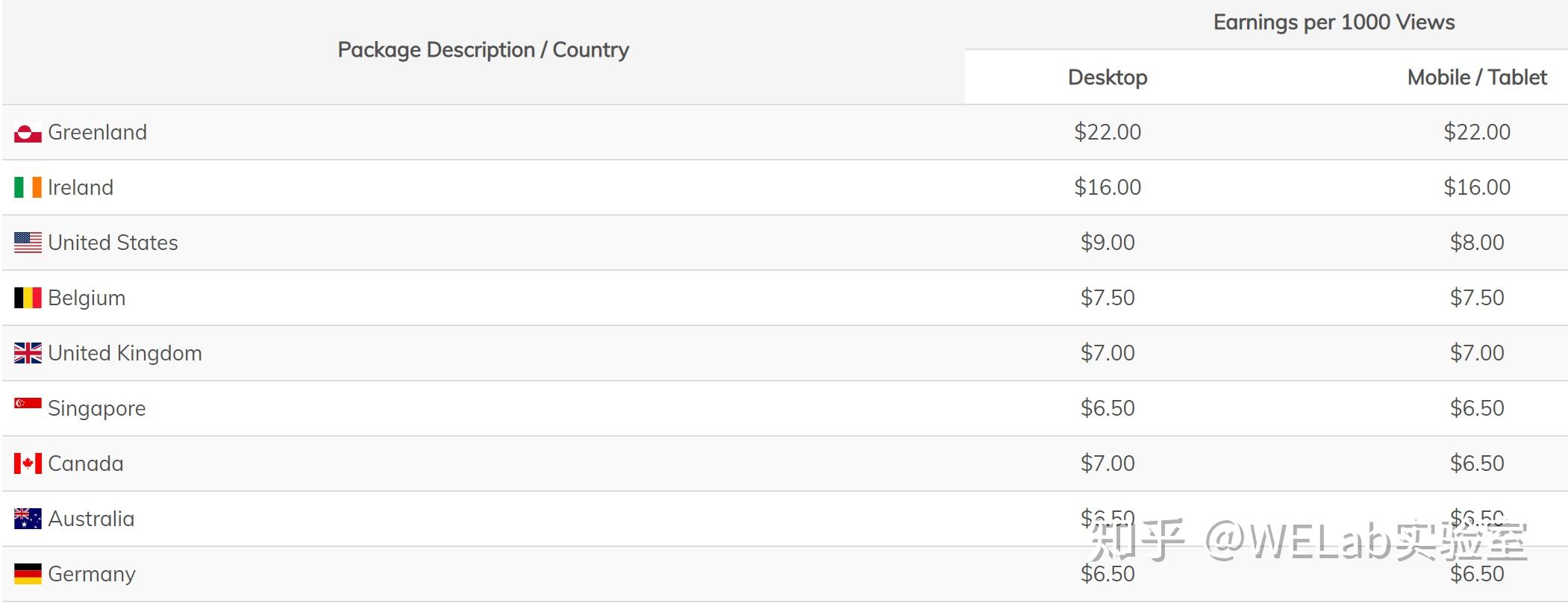Click the Earnings per 1000 Views heading
The height and width of the screenshot is (603, 1568).
[x=1334, y=22]
